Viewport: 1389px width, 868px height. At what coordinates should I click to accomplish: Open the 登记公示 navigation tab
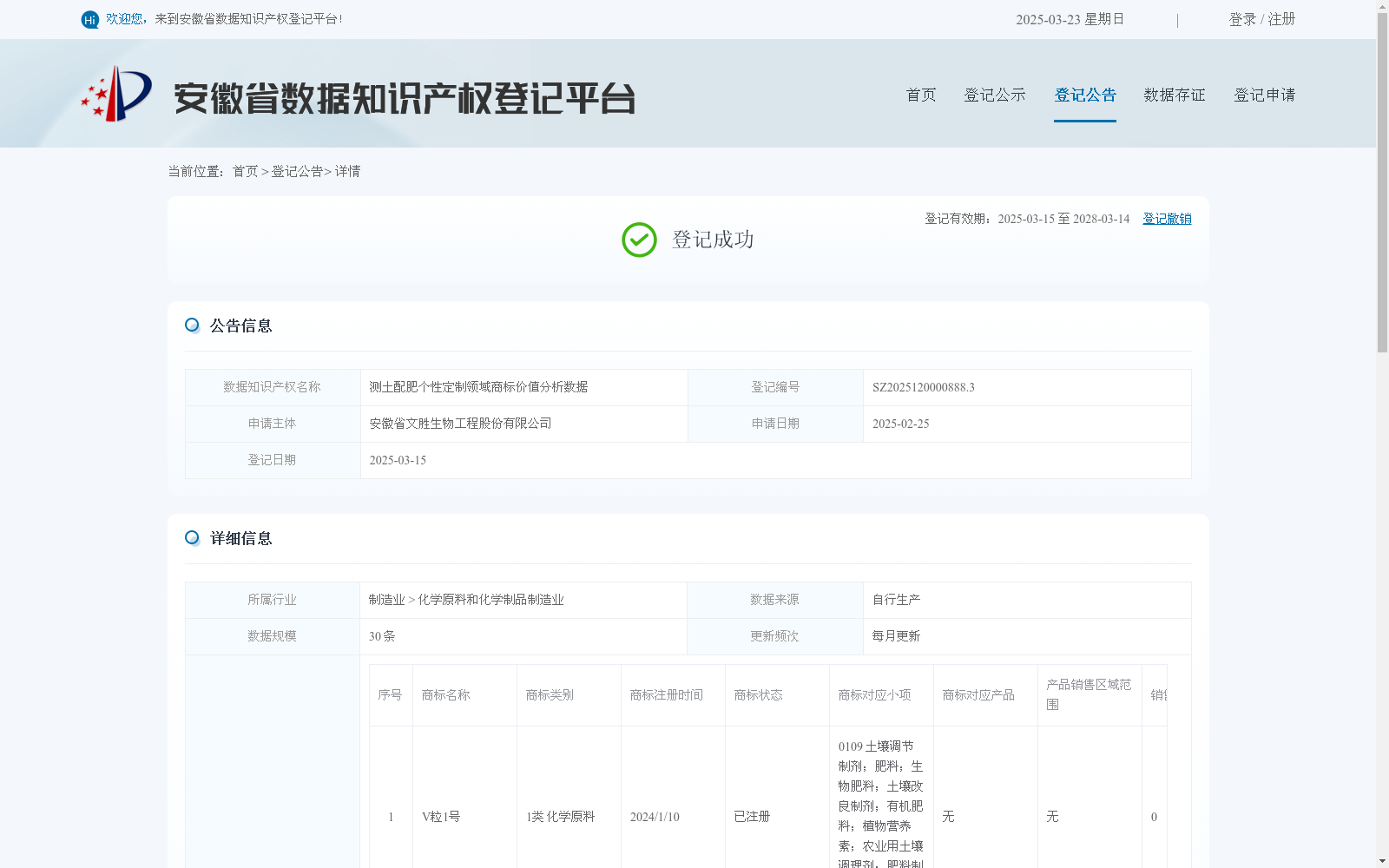[x=995, y=95]
